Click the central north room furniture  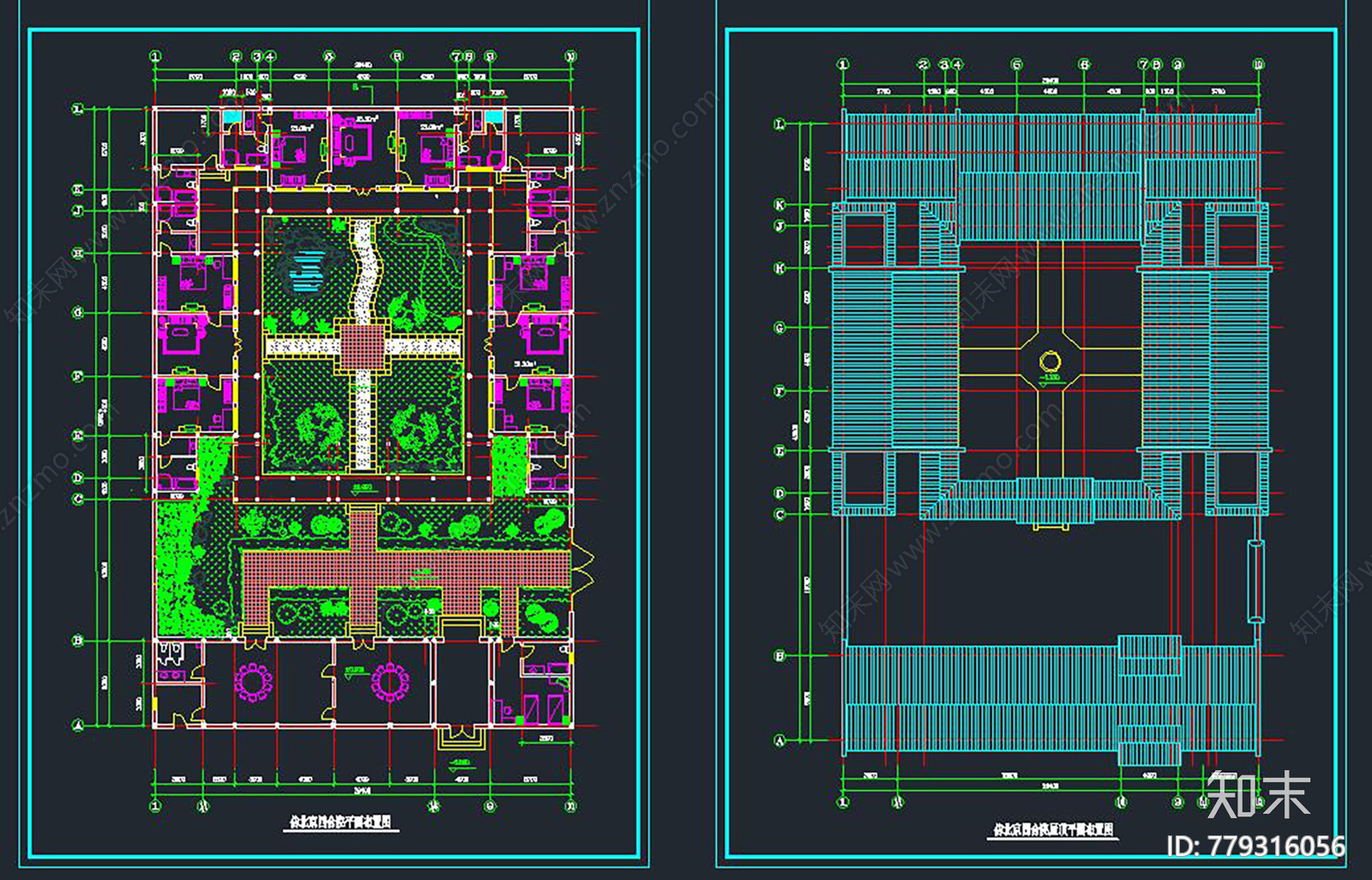click(x=353, y=141)
